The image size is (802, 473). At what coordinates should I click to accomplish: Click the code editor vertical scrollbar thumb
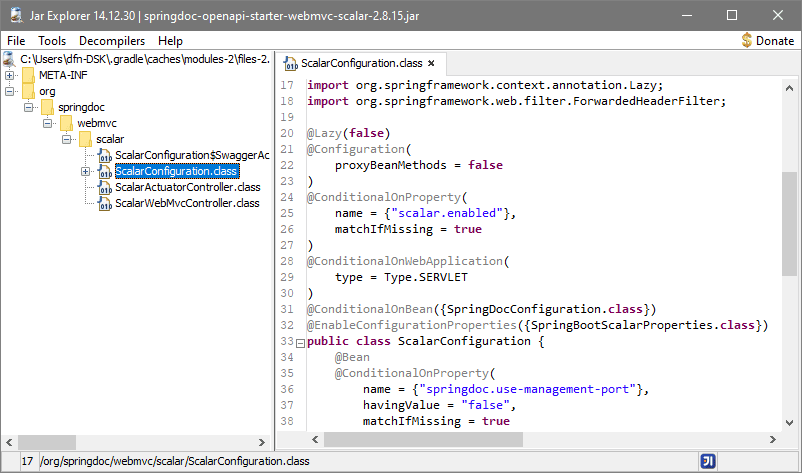tap(789, 224)
